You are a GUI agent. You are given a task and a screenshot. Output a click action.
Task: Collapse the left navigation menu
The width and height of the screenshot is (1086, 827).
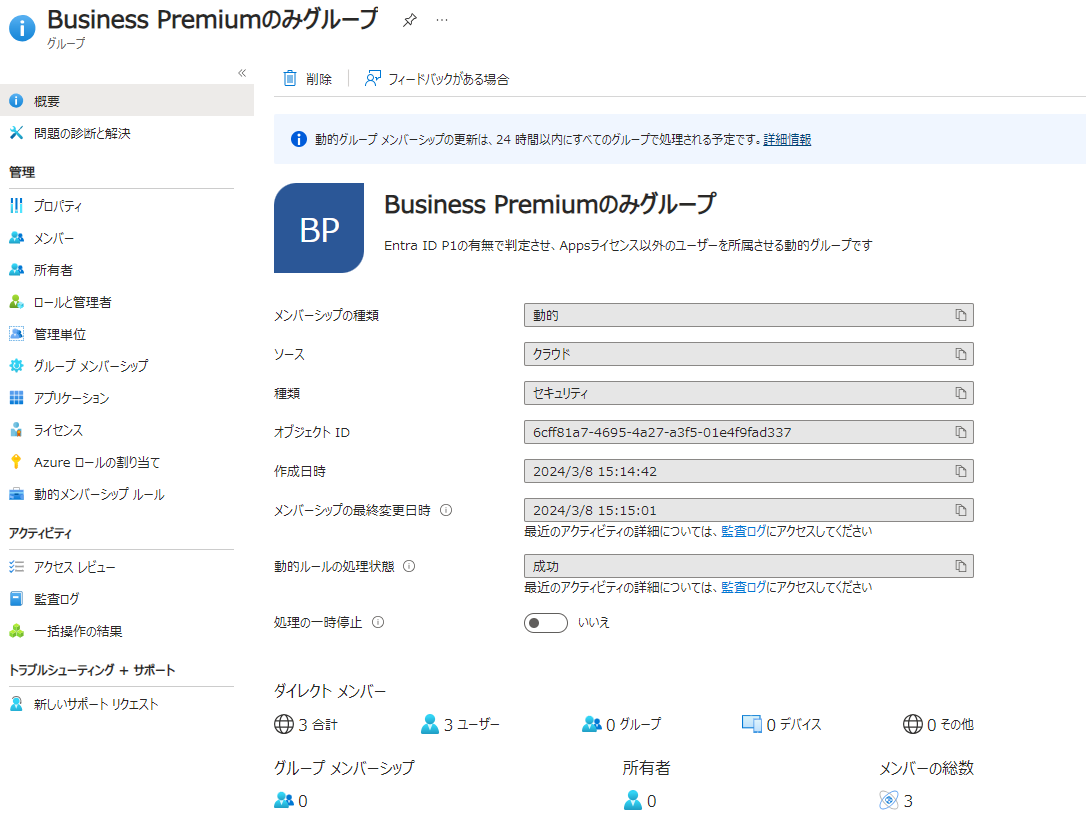[x=242, y=73]
